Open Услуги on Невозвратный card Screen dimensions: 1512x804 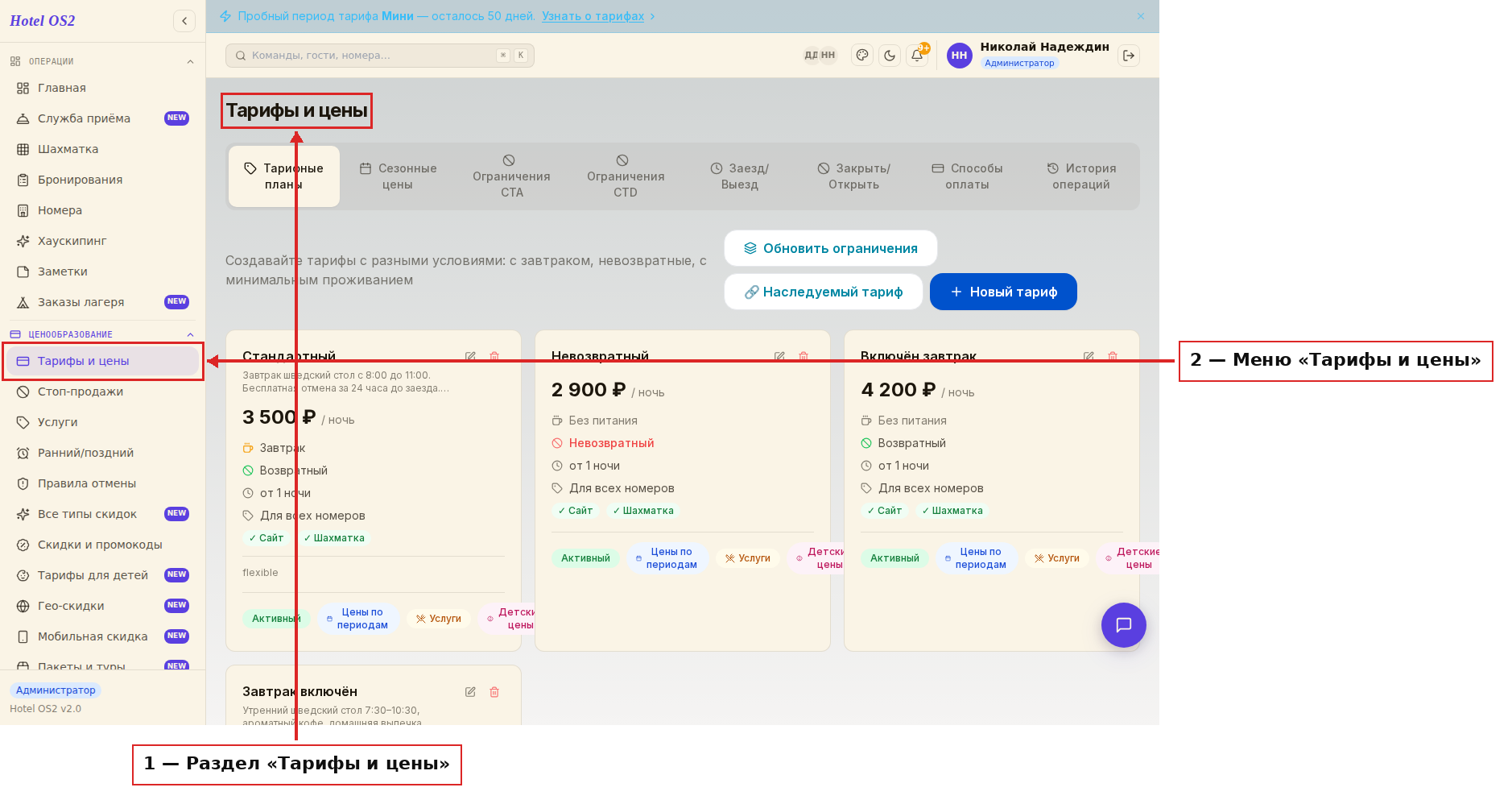[x=748, y=558]
